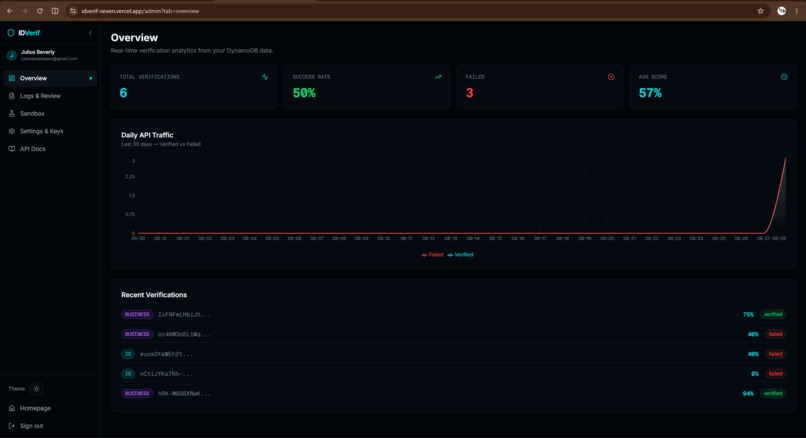Reload the page in browser
806x438 pixels.
40,11
